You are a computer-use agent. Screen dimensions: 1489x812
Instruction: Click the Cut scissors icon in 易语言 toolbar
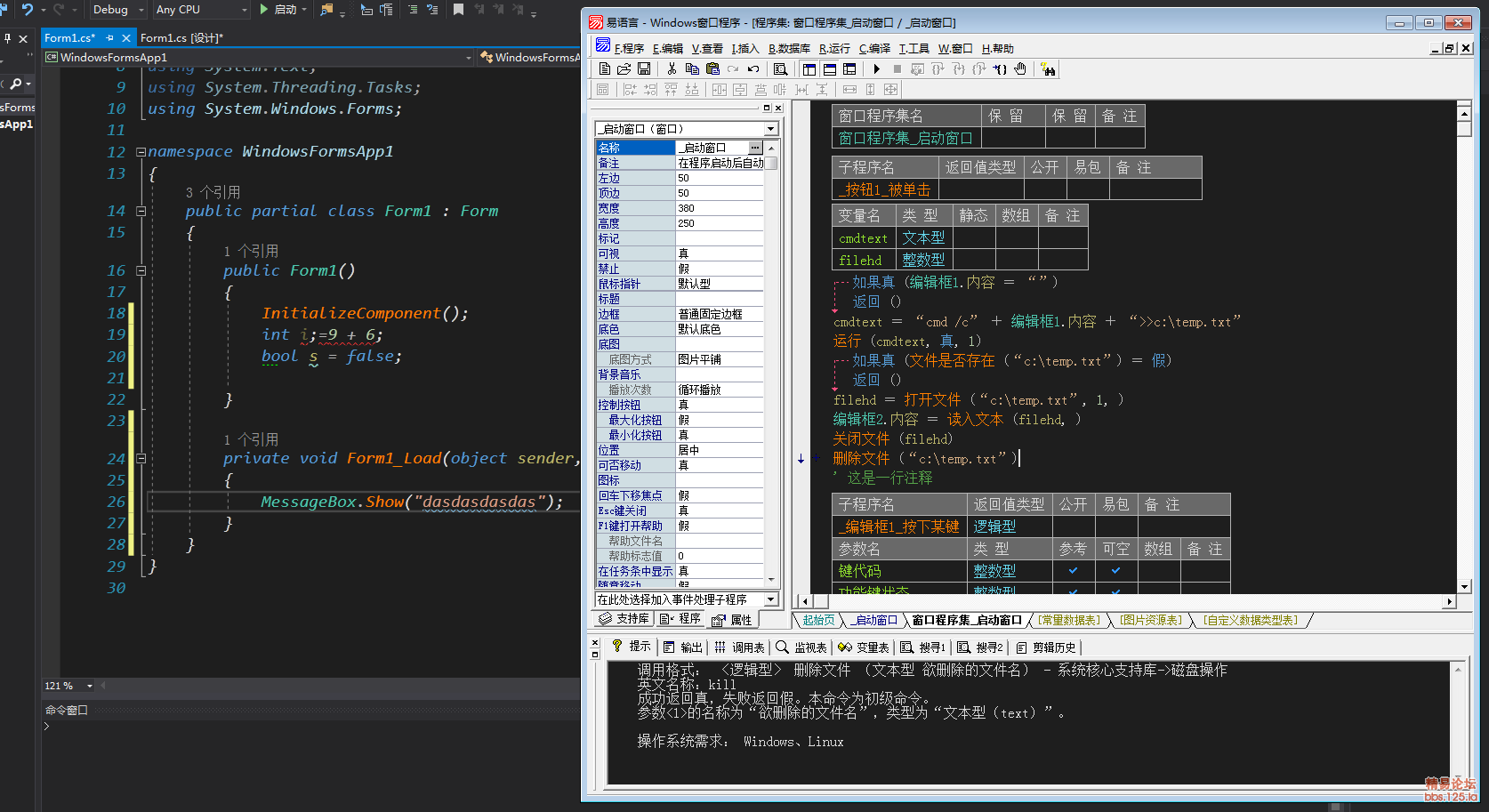pos(672,68)
